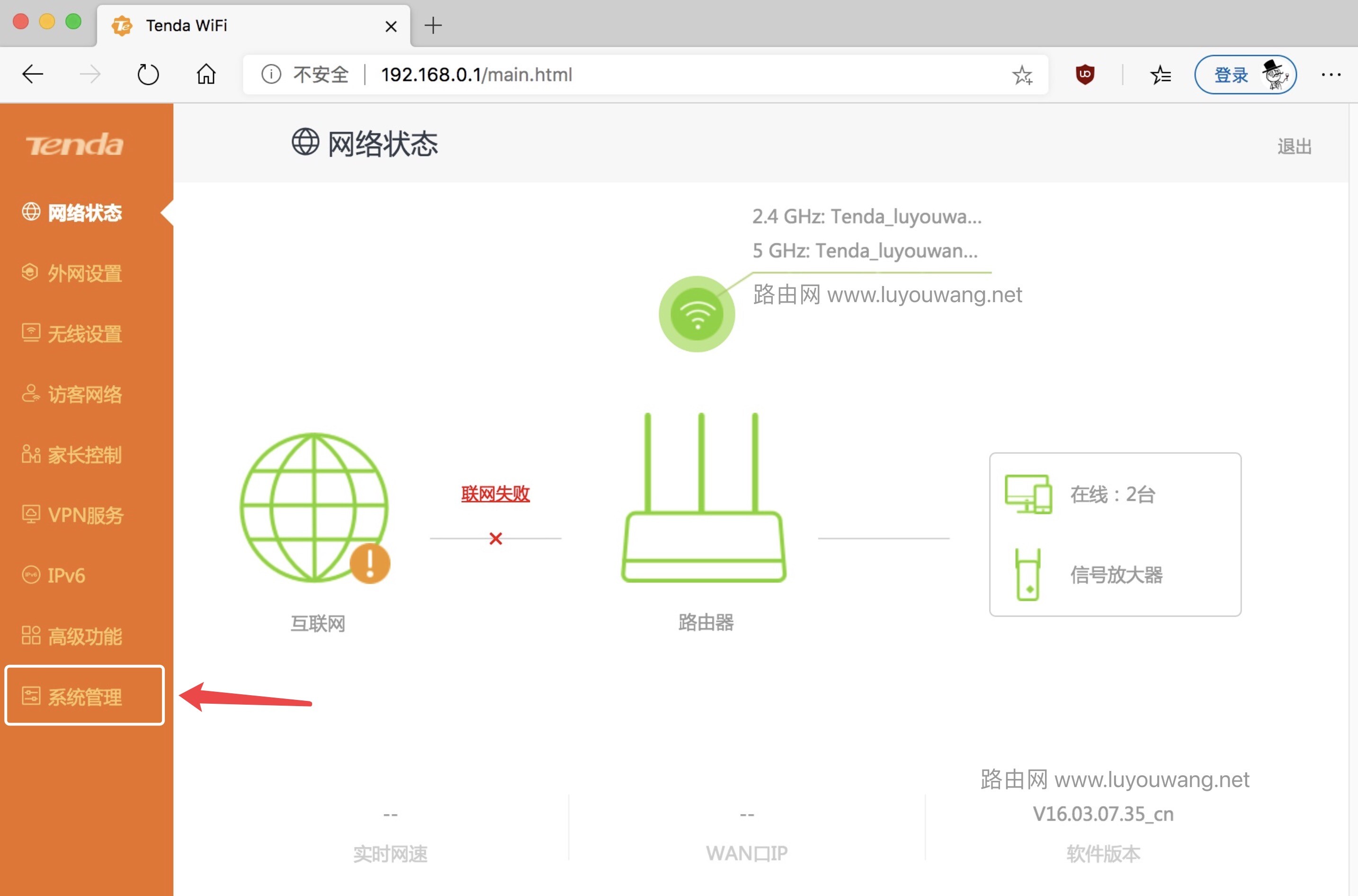Viewport: 1358px width, 896px height.
Task: Select the 网络状态 sidebar icon
Action: coord(31,213)
